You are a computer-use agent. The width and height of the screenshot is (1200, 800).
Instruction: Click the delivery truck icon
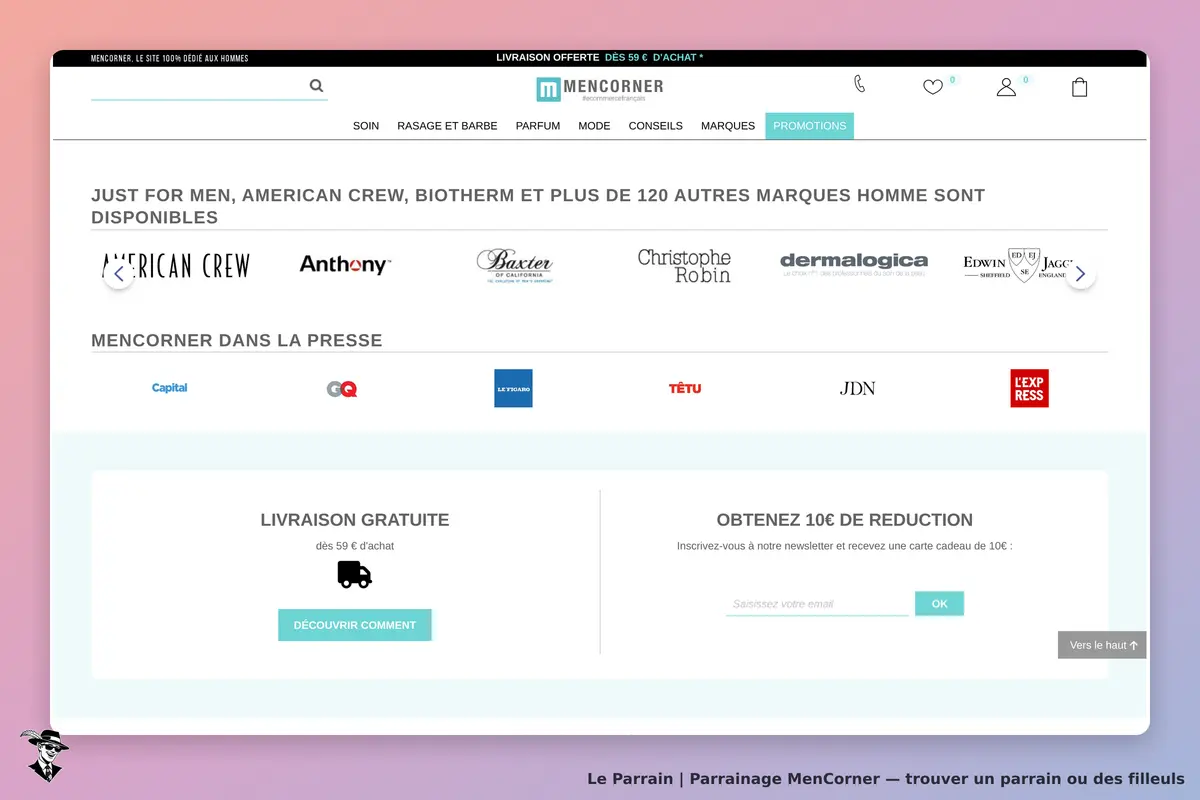pos(355,574)
